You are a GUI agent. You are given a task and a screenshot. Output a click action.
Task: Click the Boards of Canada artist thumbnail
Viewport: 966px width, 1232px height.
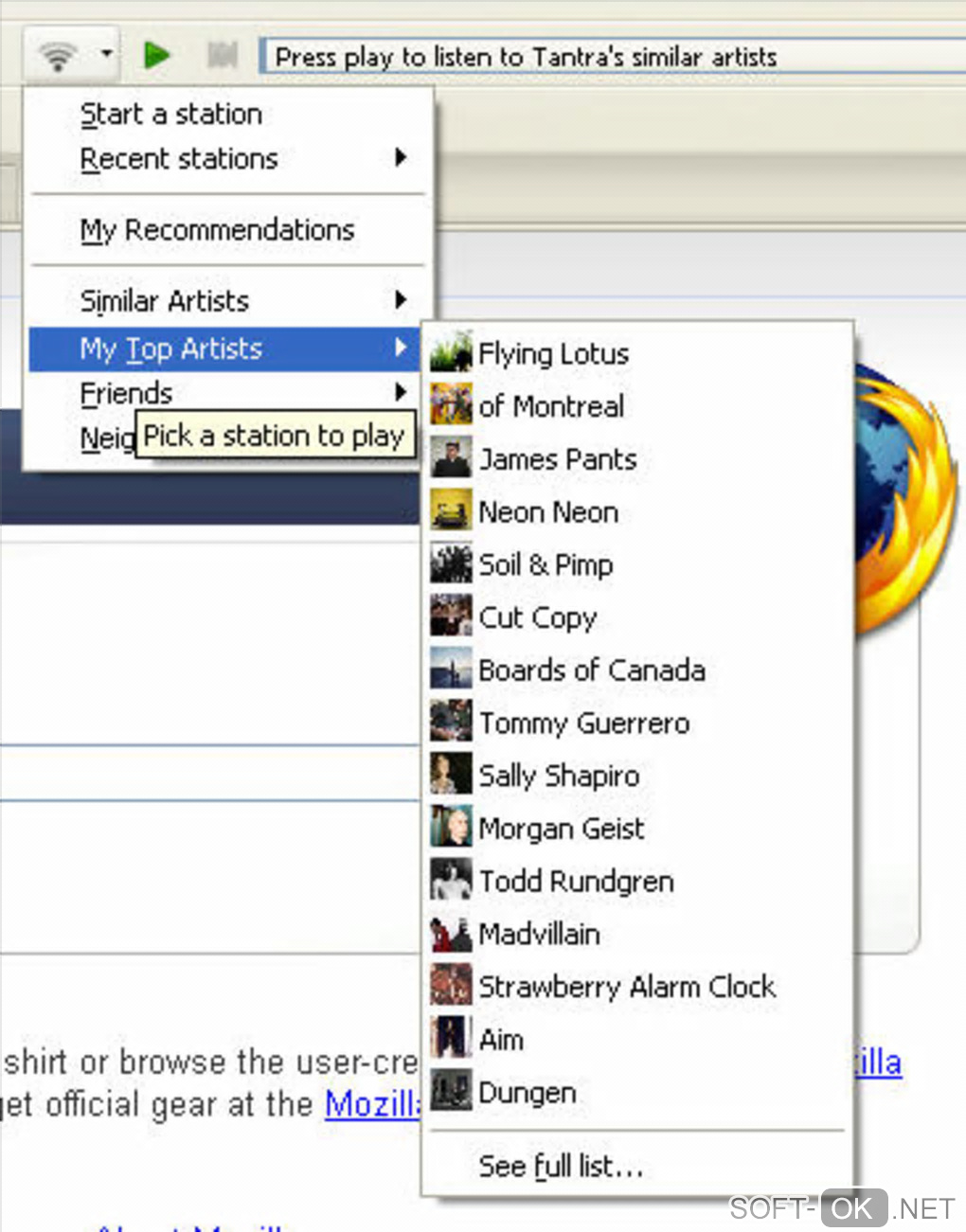coord(451,668)
